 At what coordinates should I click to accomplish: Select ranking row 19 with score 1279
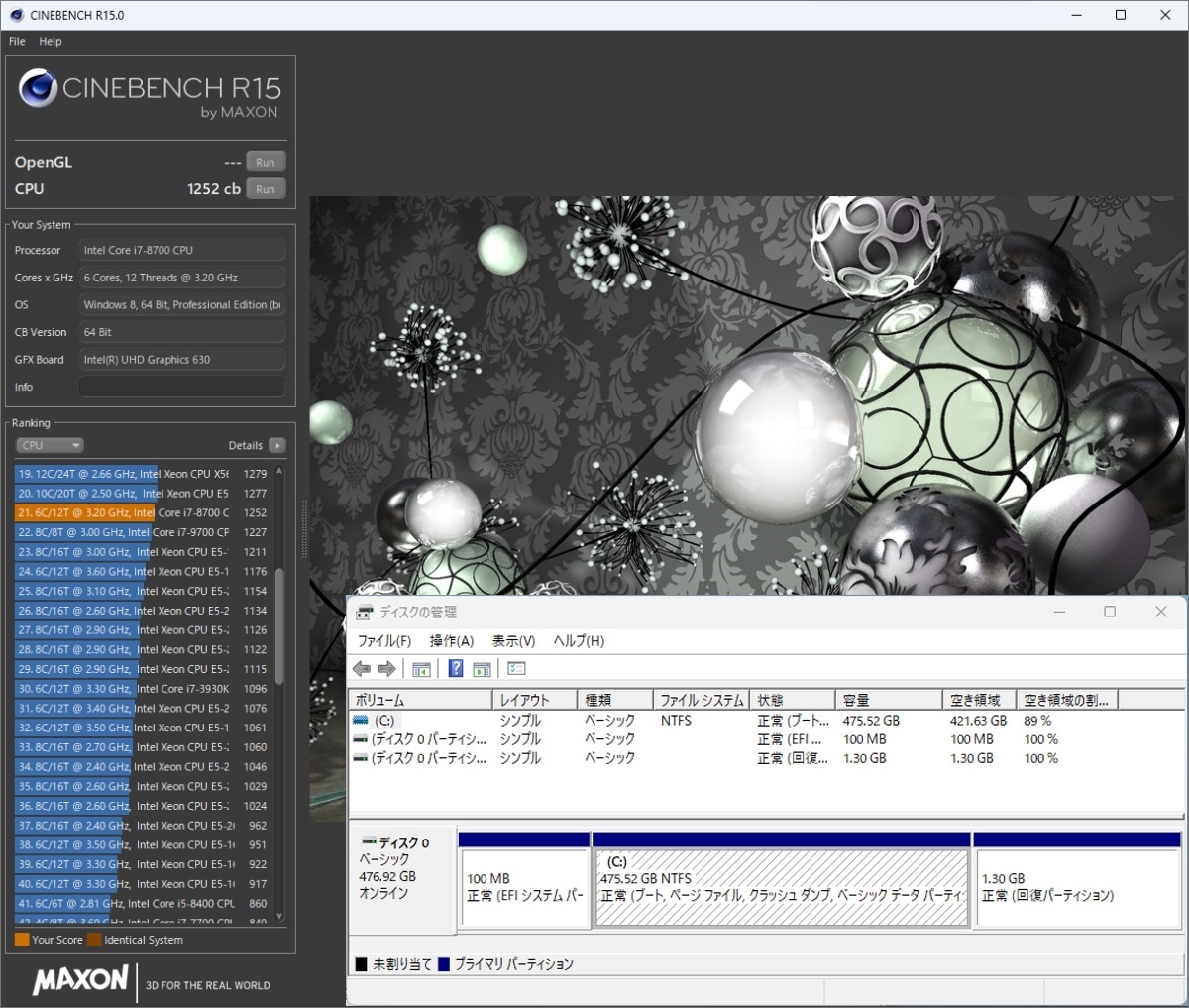point(143,474)
